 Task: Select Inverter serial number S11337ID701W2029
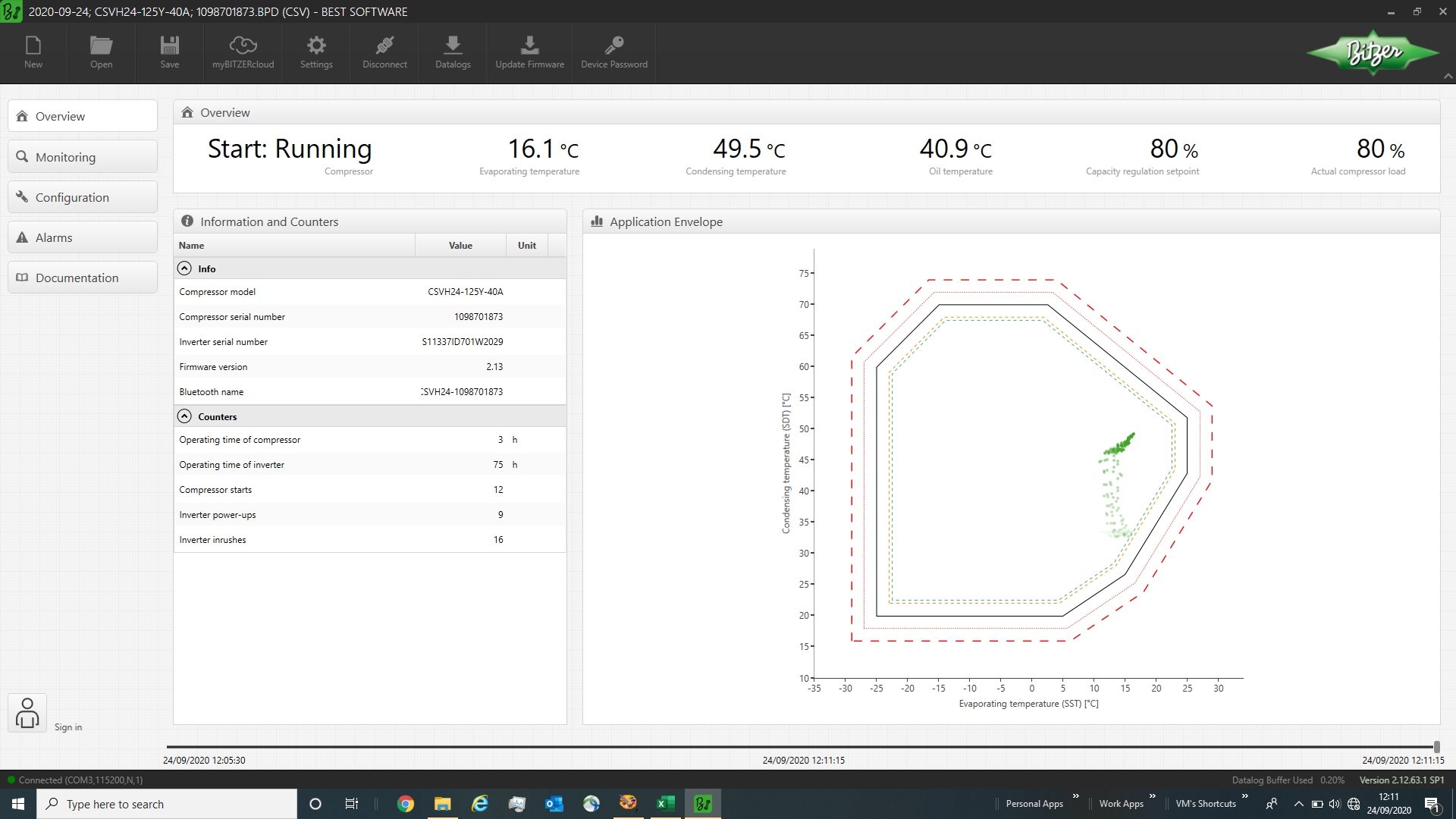click(x=463, y=342)
